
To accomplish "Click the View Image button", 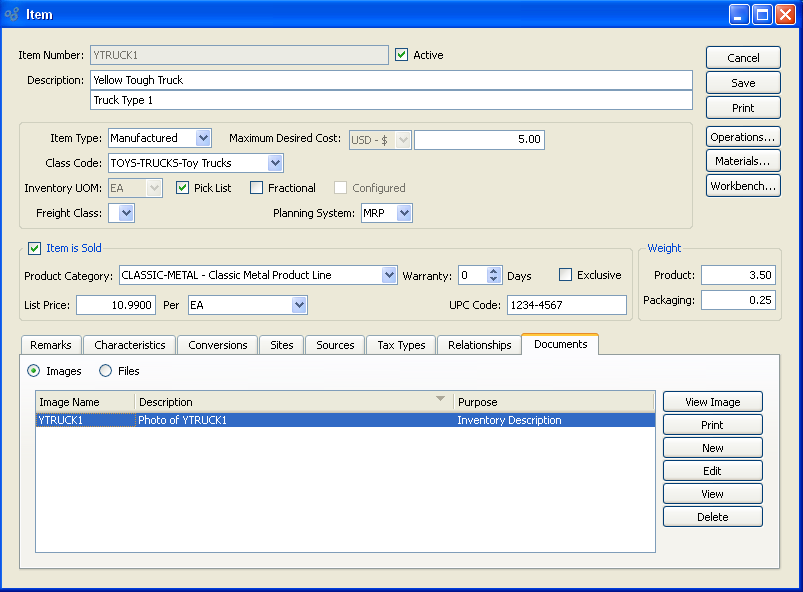I will coord(712,402).
